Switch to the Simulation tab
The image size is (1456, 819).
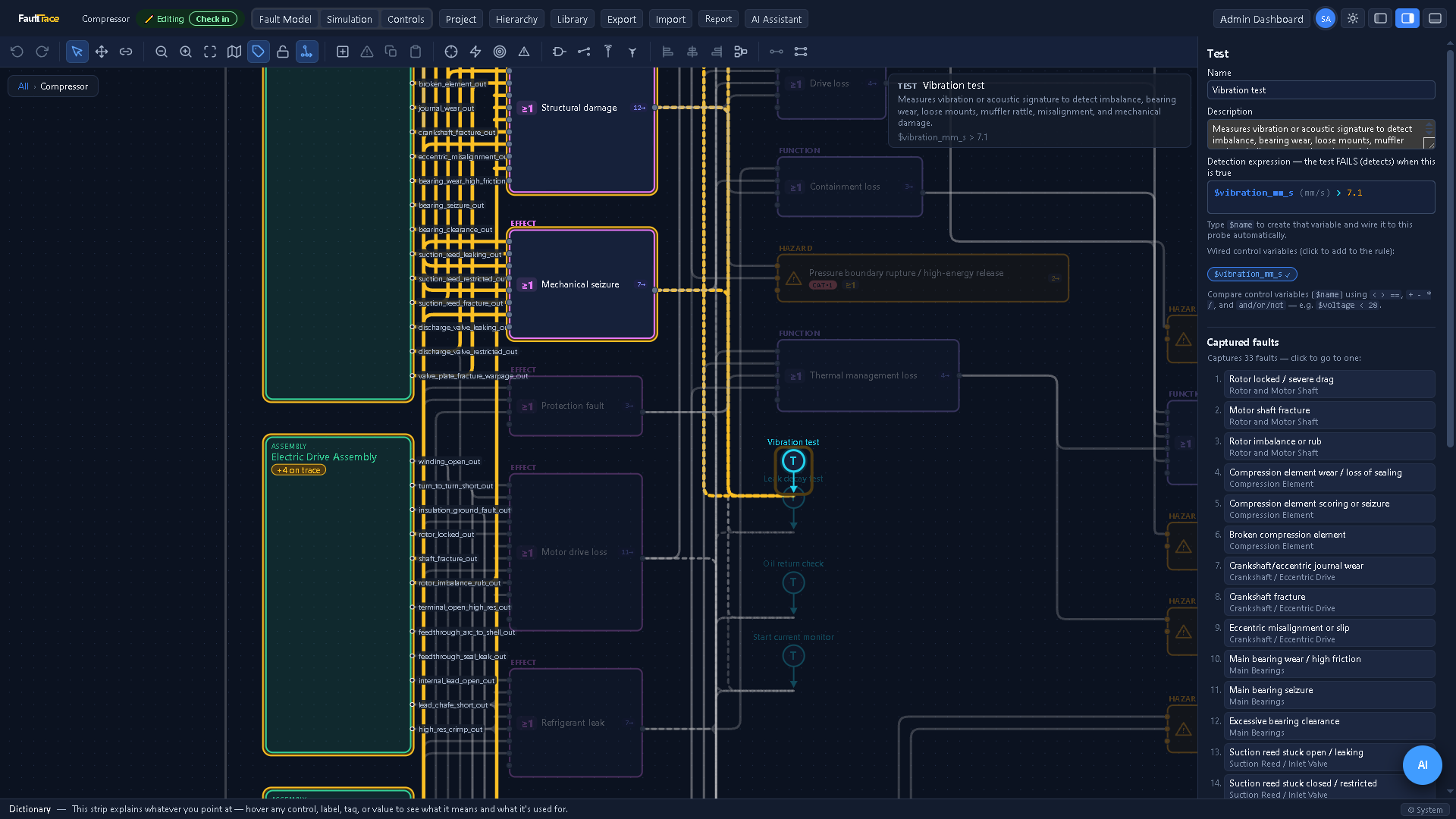pyautogui.click(x=350, y=19)
